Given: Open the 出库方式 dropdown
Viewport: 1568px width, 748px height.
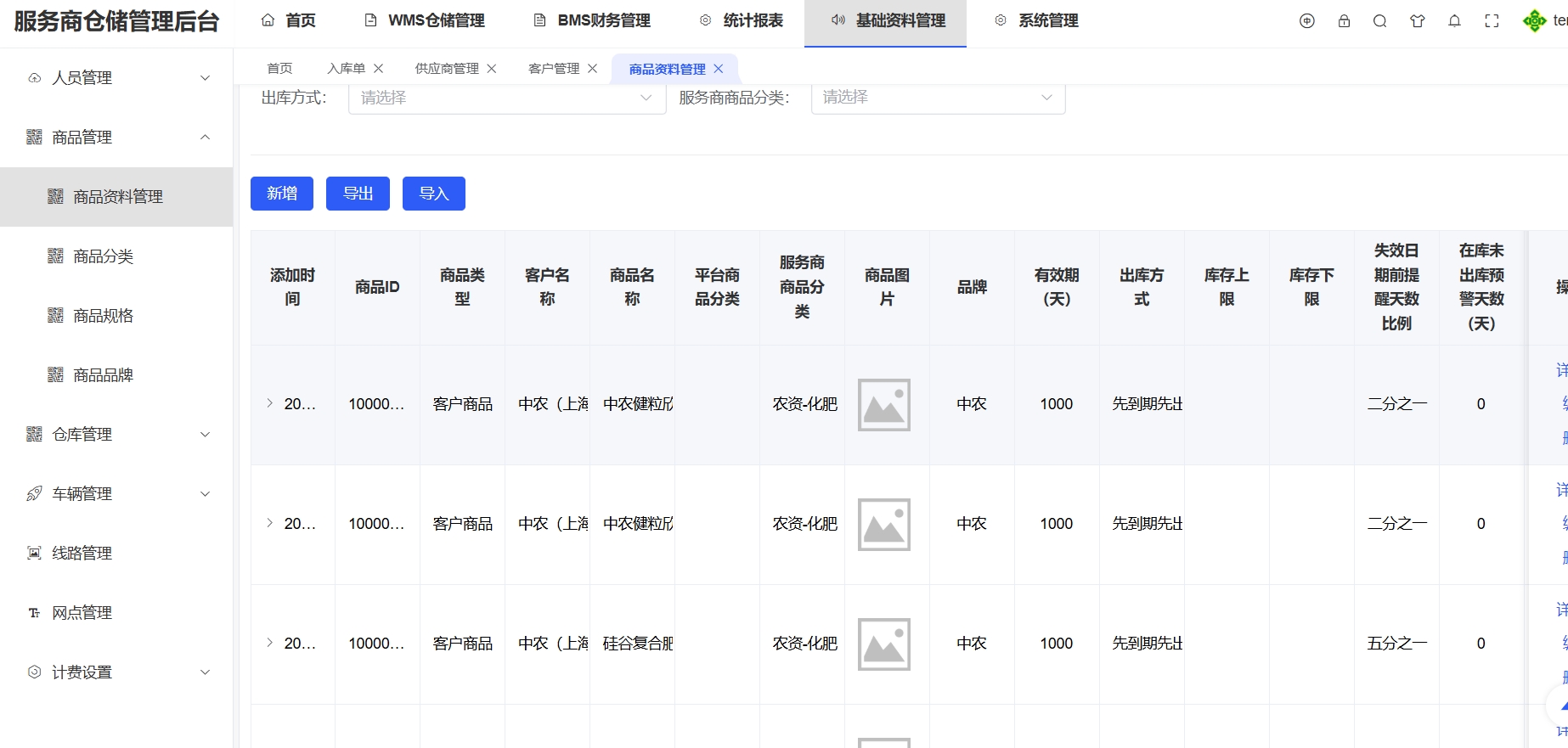Looking at the screenshot, I should (506, 98).
